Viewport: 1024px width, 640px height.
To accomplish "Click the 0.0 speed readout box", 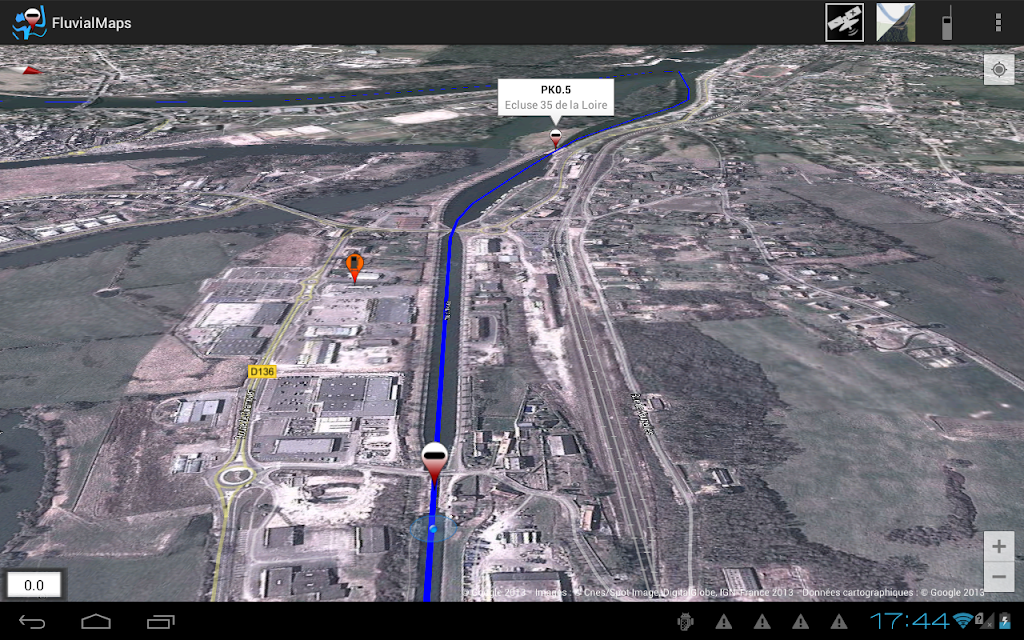I will [x=34, y=584].
